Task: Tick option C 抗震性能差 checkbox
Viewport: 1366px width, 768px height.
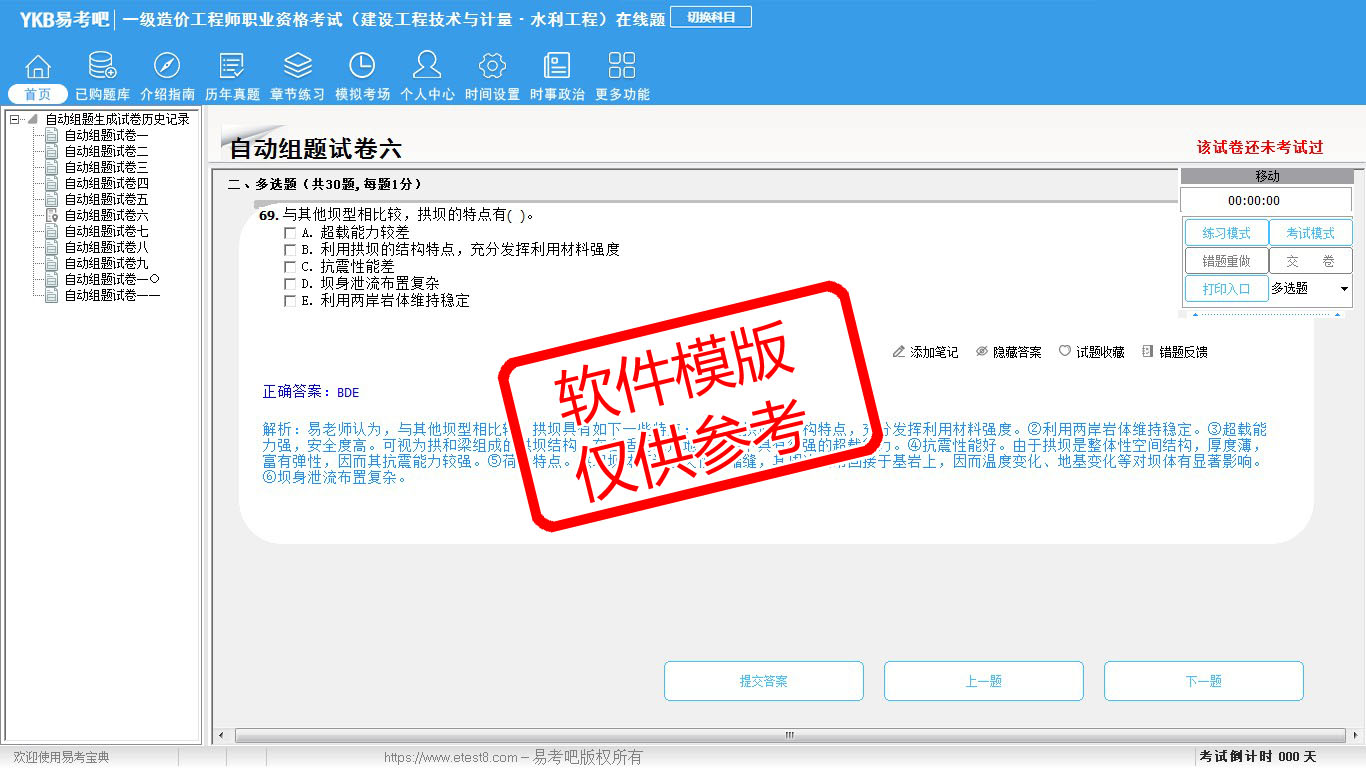Action: (290, 267)
